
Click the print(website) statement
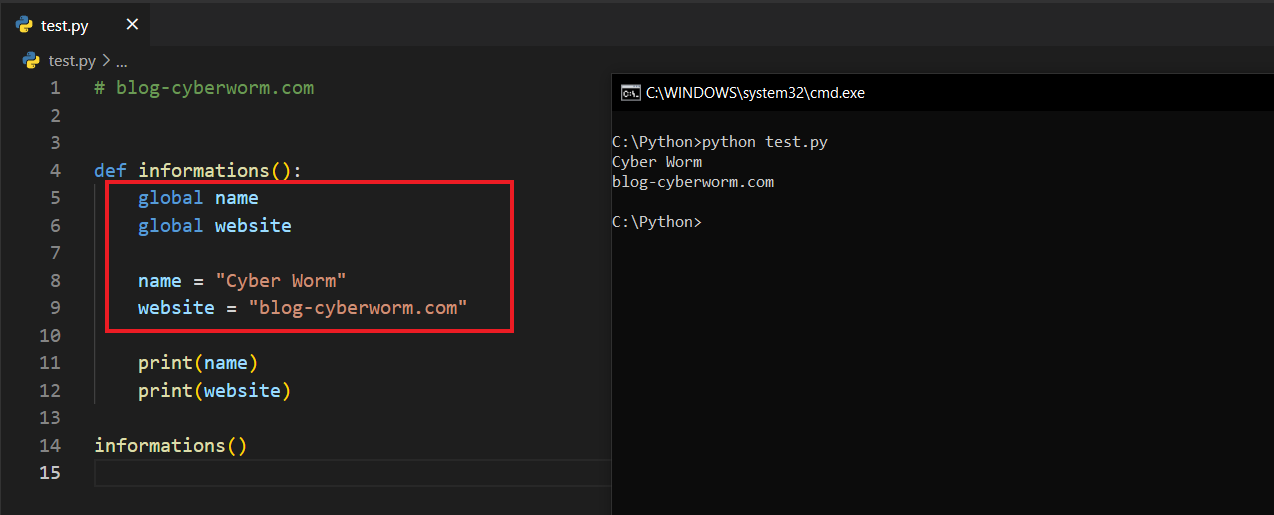pos(214,390)
